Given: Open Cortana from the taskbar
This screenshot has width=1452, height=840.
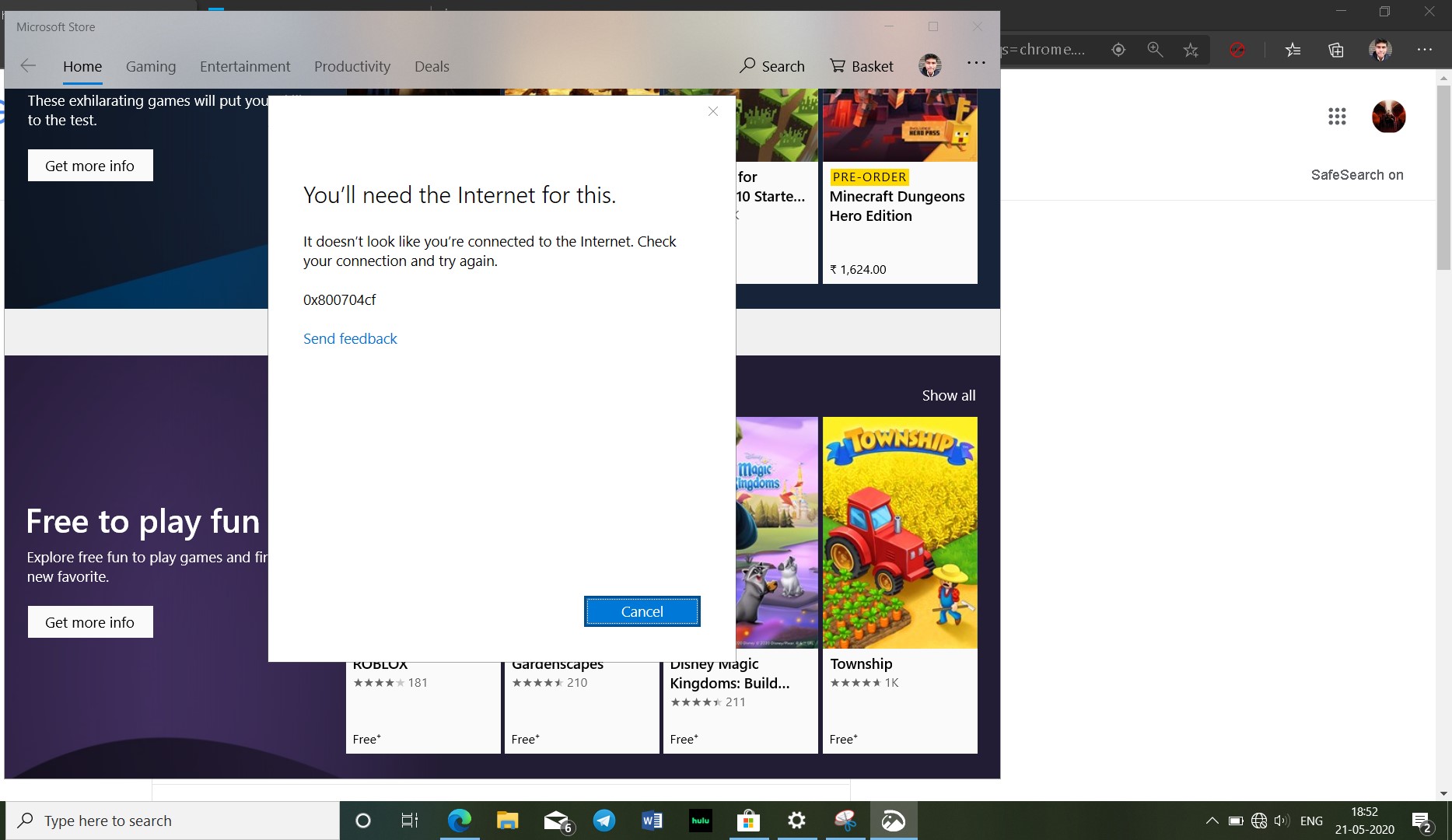Looking at the screenshot, I should pos(362,821).
